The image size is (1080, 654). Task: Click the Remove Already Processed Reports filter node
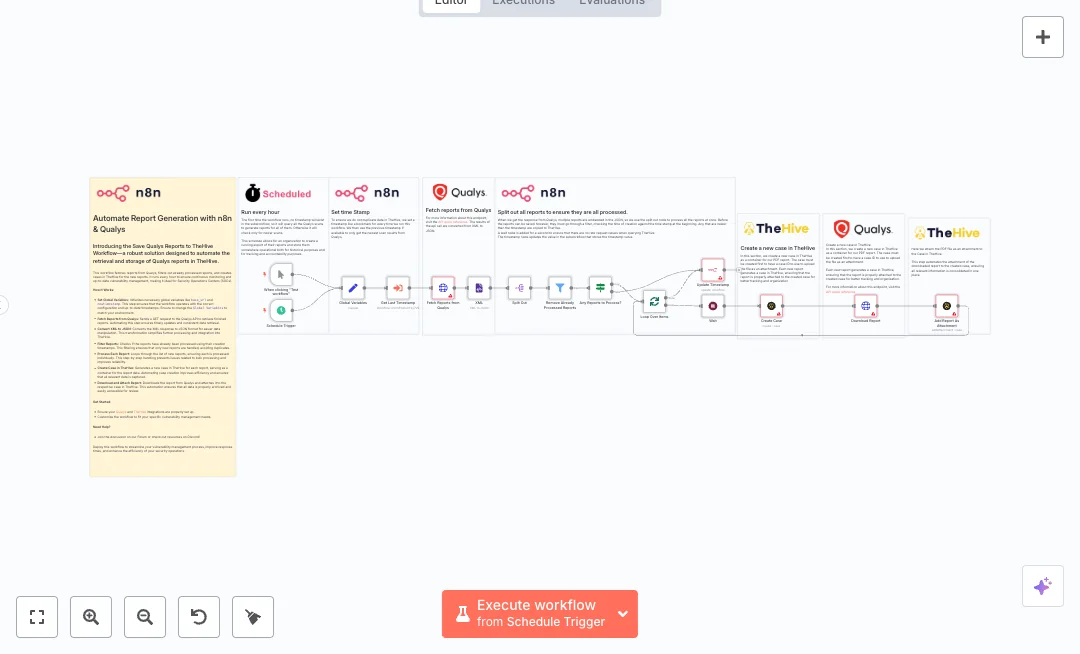tap(560, 288)
